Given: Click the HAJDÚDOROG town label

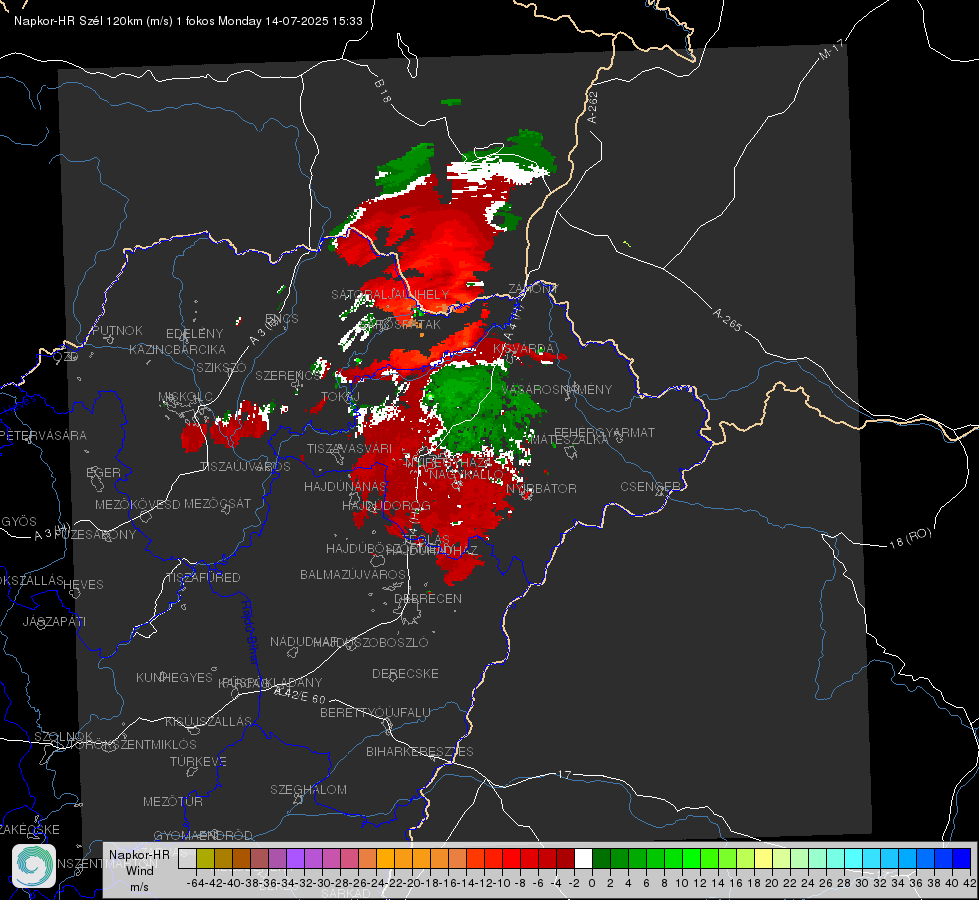Looking at the screenshot, I should (x=386, y=505).
